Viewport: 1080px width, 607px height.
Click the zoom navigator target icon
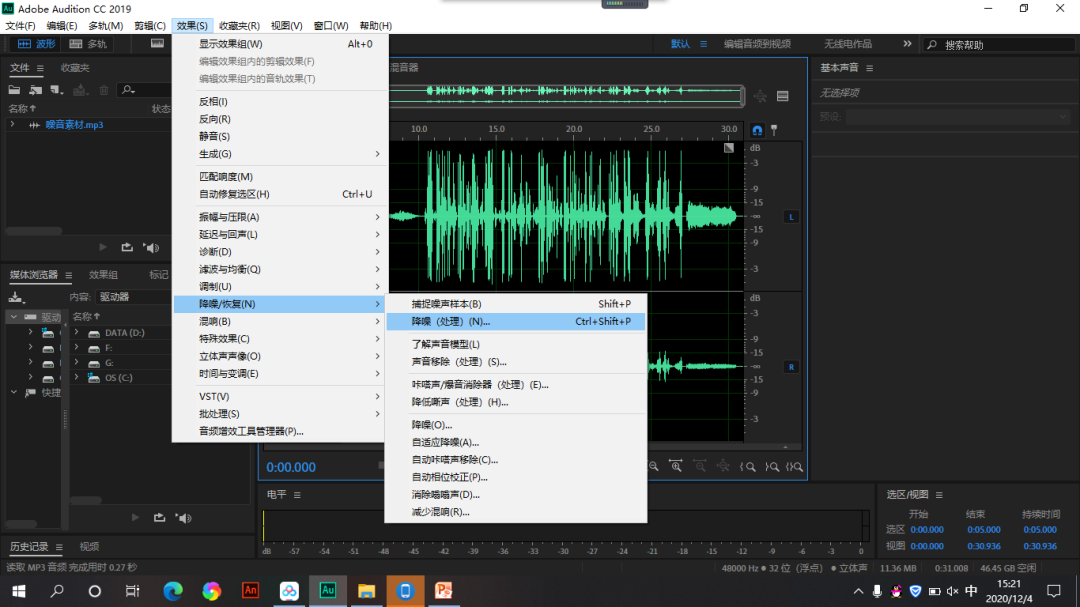[760, 96]
